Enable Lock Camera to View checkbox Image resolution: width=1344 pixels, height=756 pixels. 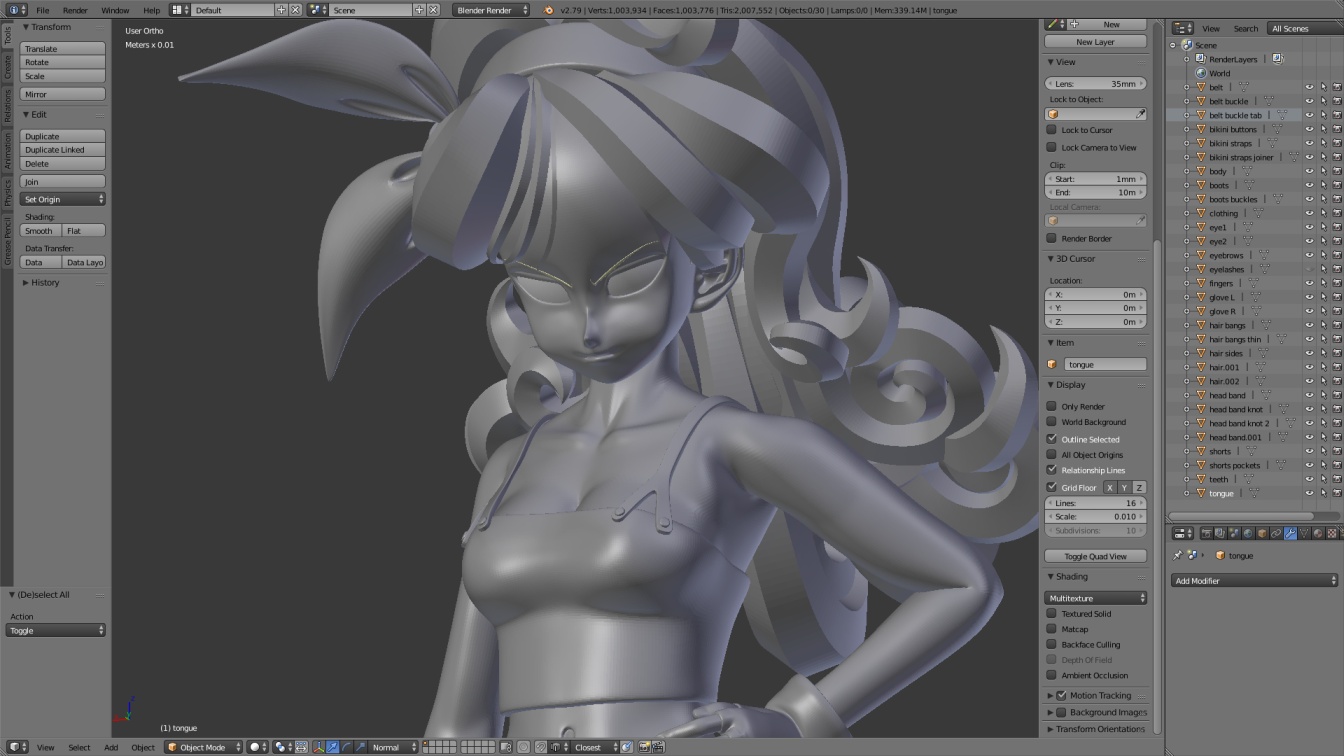[x=1051, y=147]
